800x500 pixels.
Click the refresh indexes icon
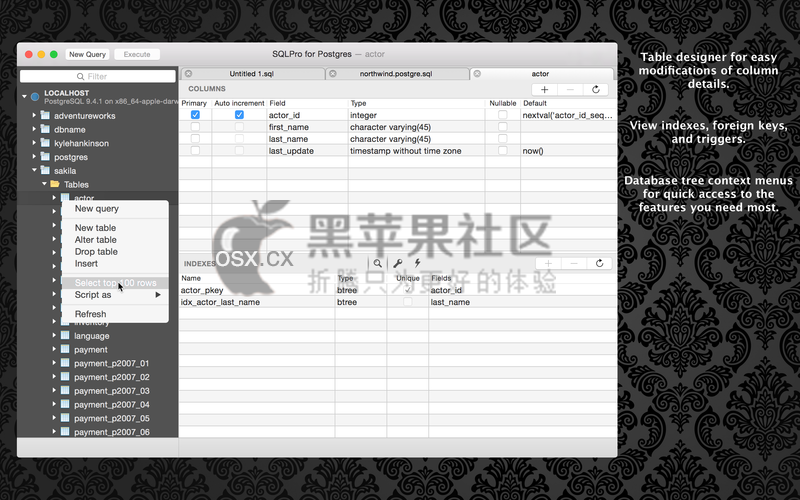(x=599, y=263)
